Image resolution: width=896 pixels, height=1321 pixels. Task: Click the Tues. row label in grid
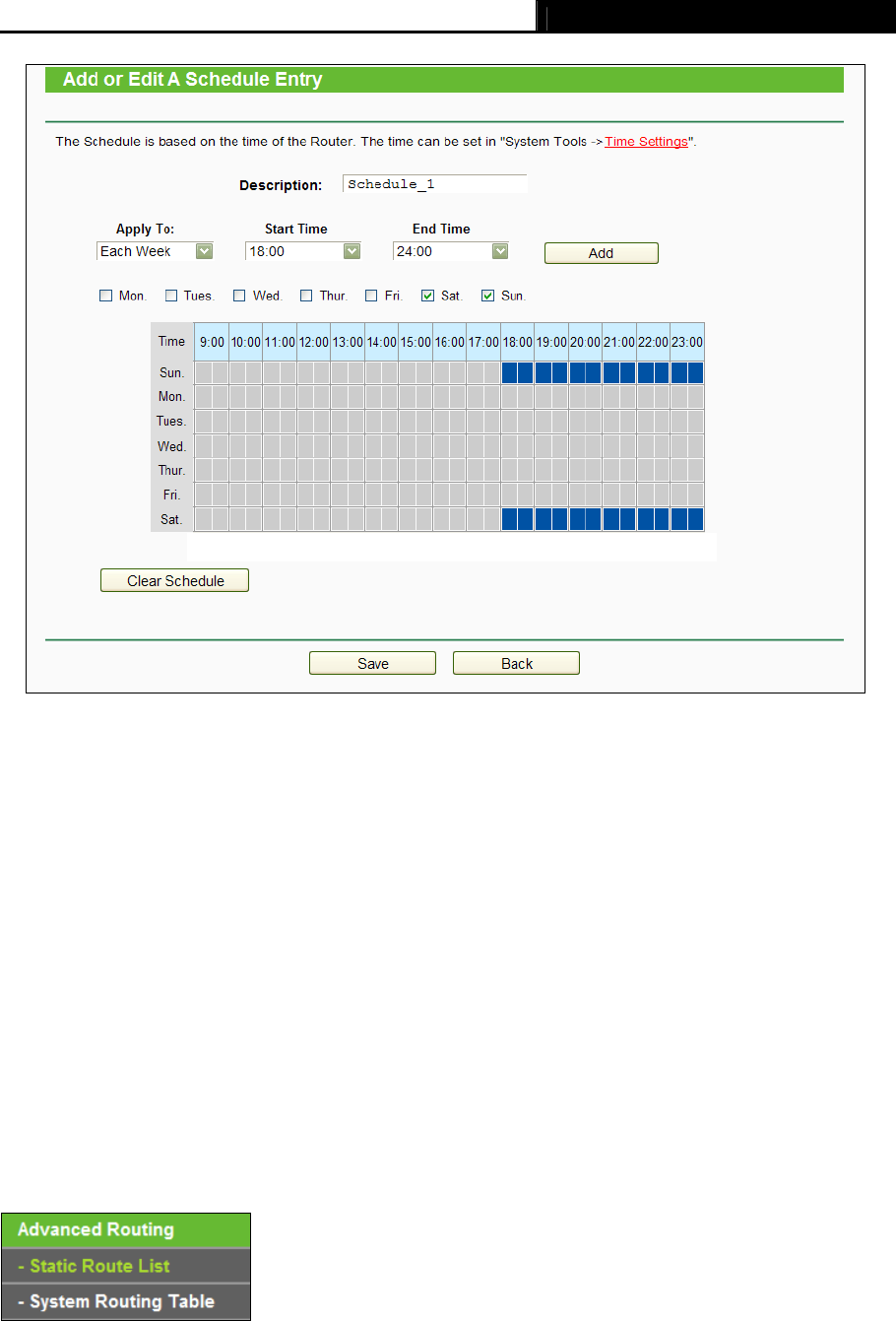pyautogui.click(x=172, y=422)
